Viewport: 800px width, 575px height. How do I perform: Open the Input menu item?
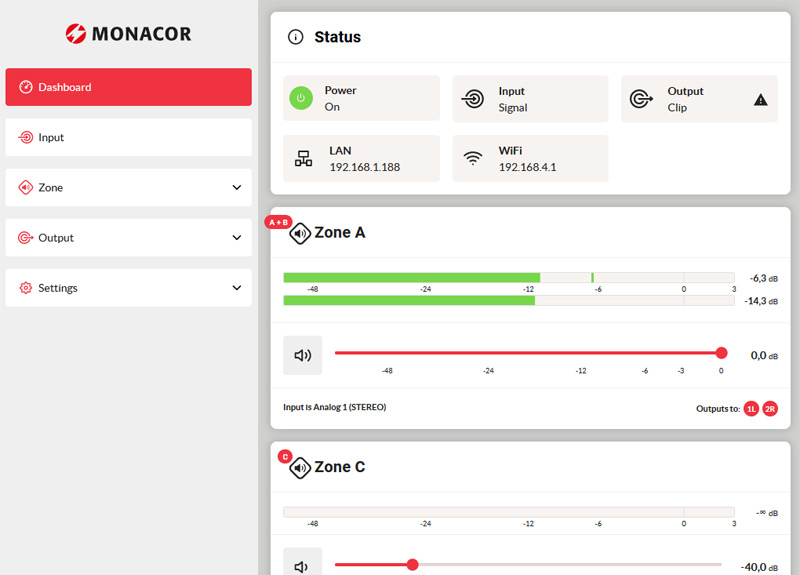coord(128,137)
